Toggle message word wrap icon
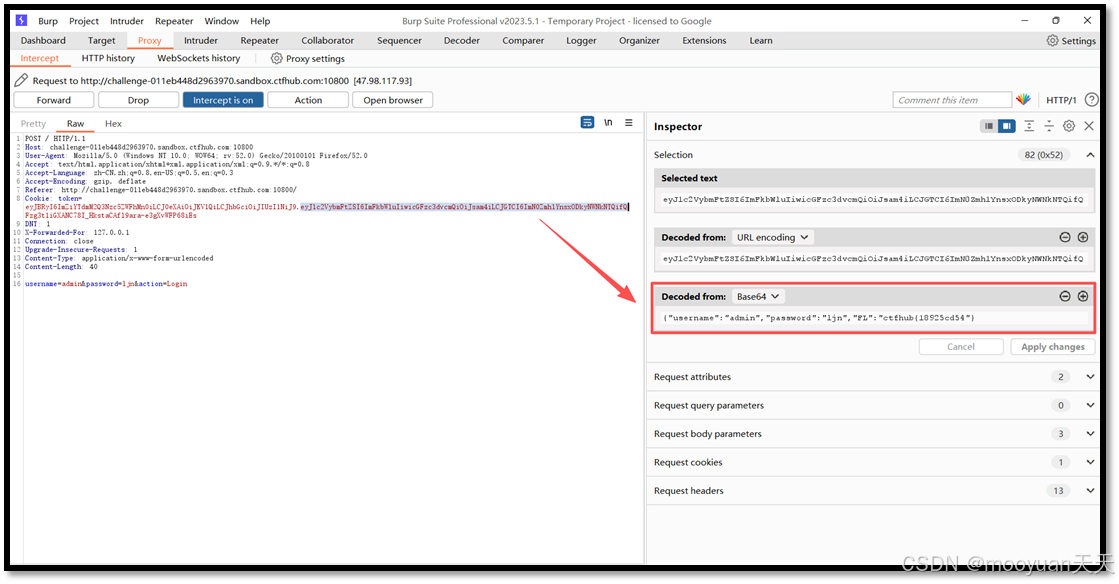The image size is (1119, 584). (x=587, y=123)
